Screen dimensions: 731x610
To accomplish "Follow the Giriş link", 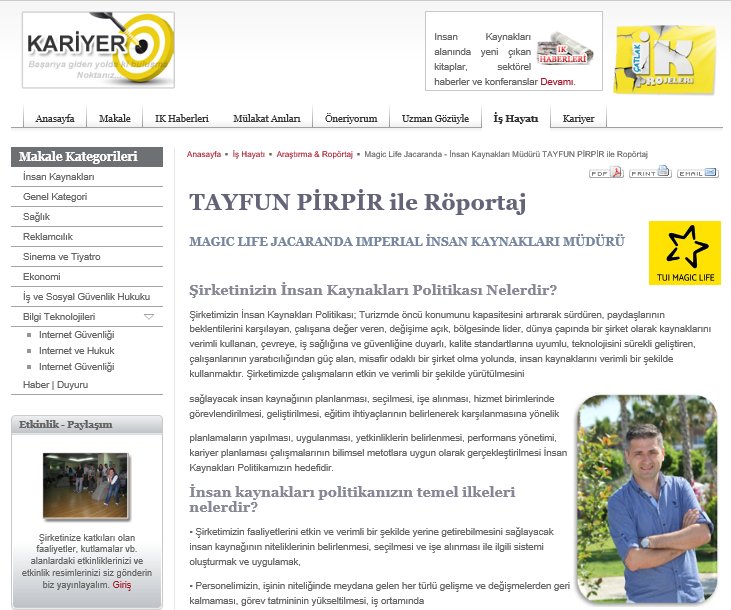I will point(122,585).
